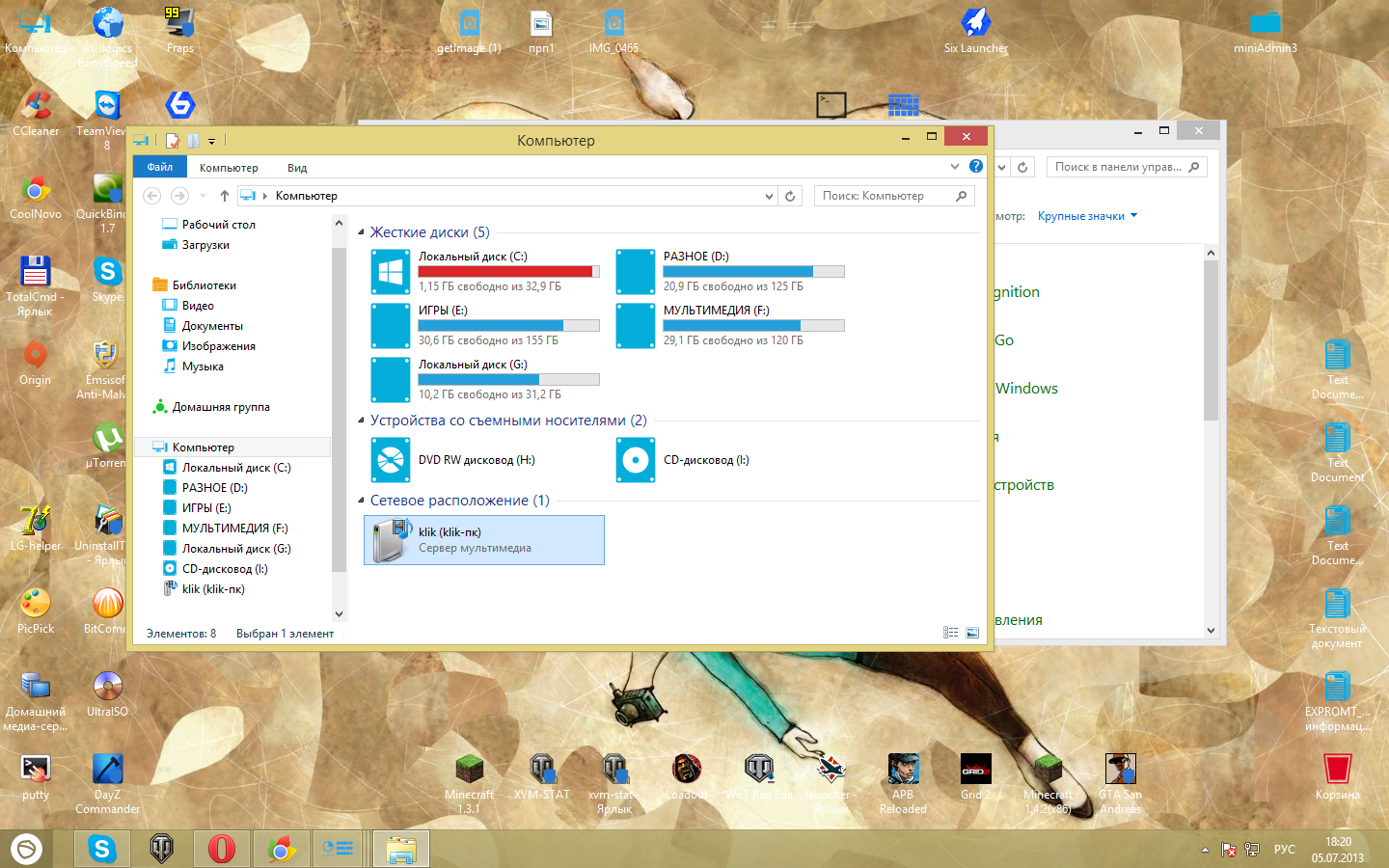The height and width of the screenshot is (868, 1389).
Task: Expand the ribbon chevron
Action: (955, 166)
